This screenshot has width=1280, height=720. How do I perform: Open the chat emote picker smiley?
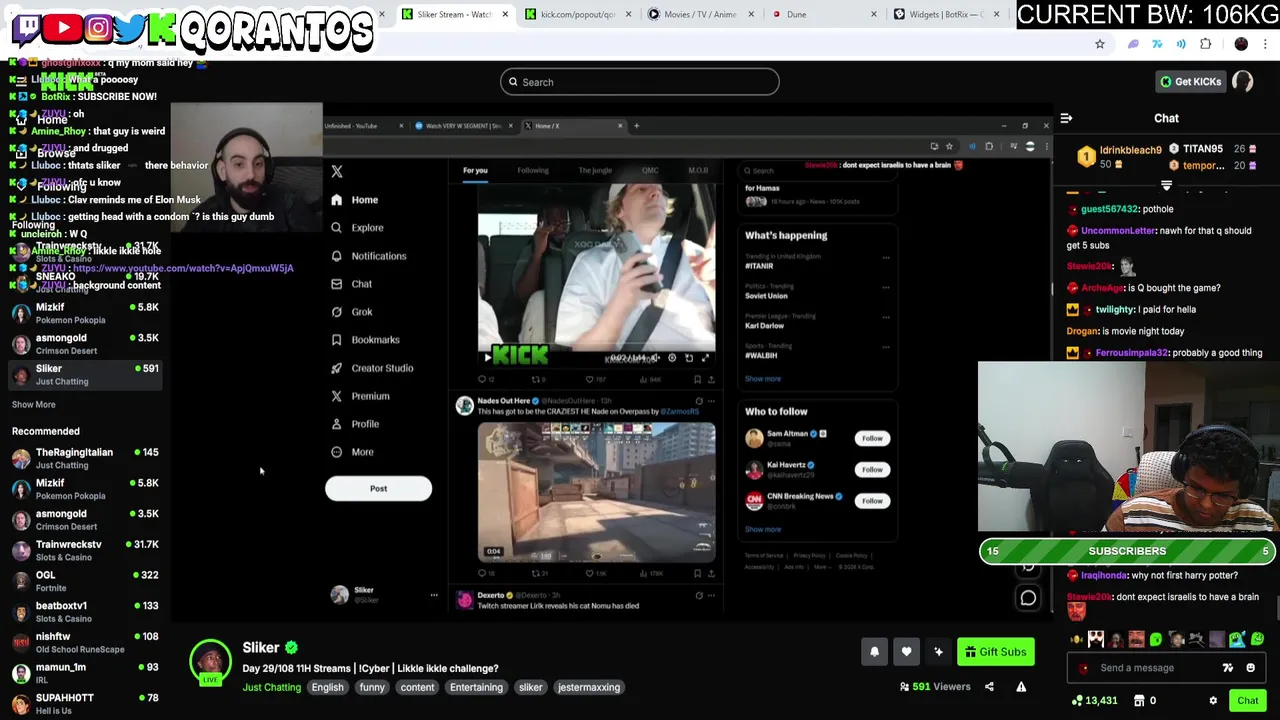[x=1250, y=668]
